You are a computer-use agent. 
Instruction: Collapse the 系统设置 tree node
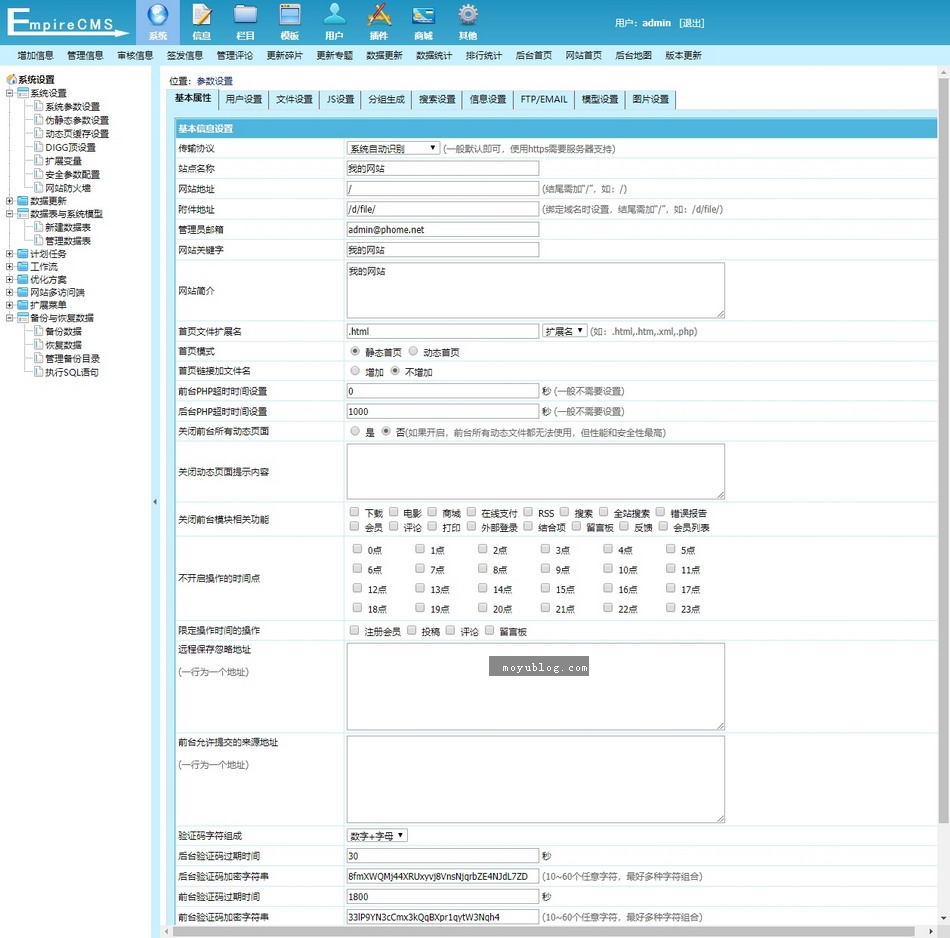[10, 93]
